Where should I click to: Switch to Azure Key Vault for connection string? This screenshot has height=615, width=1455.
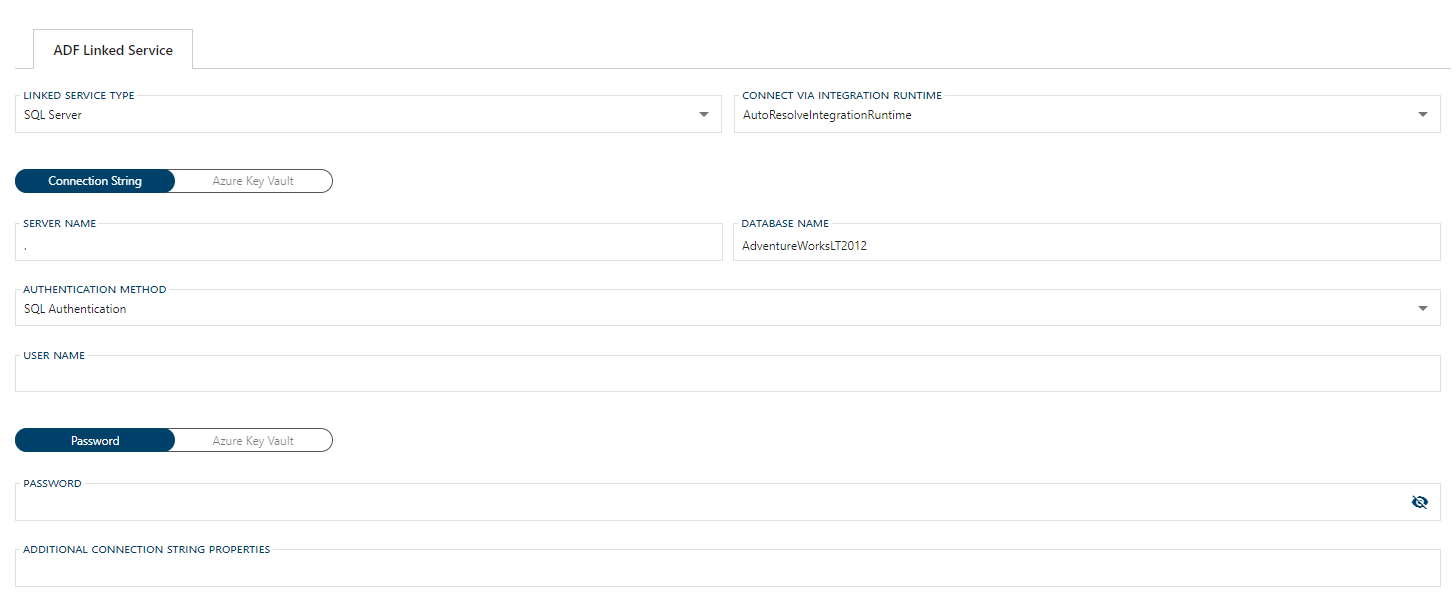251,181
